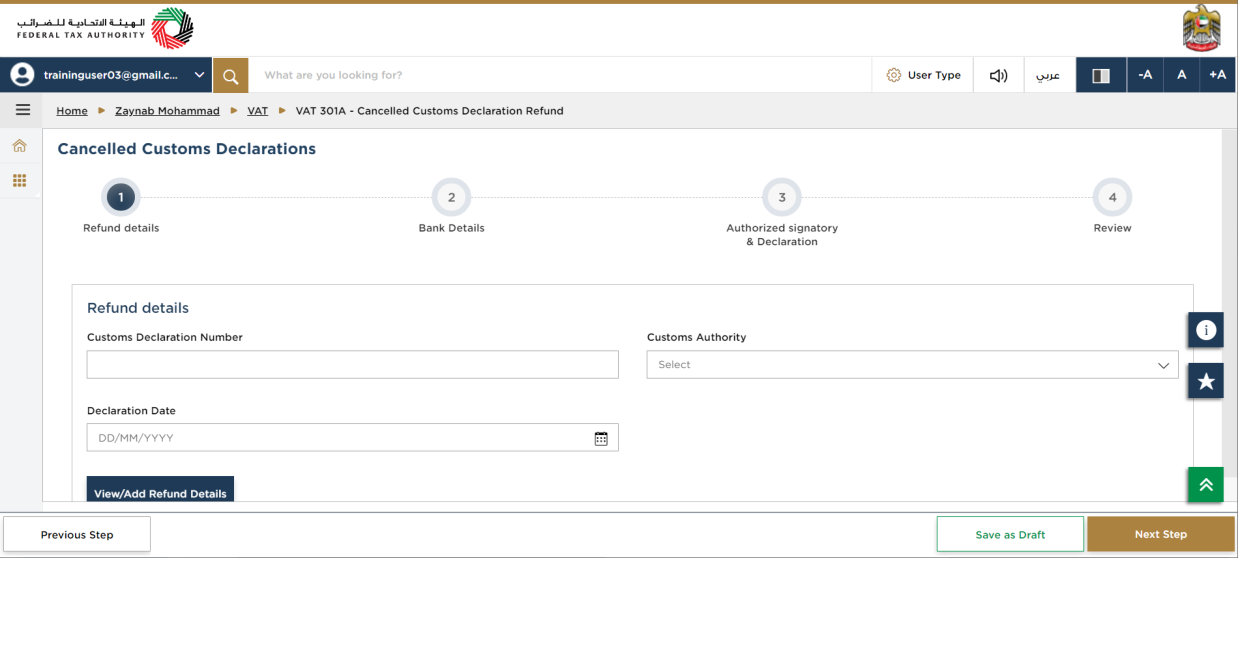Screen dimensions: 1238x648
Task: Click the Home breadcrumb link
Action: click(72, 111)
